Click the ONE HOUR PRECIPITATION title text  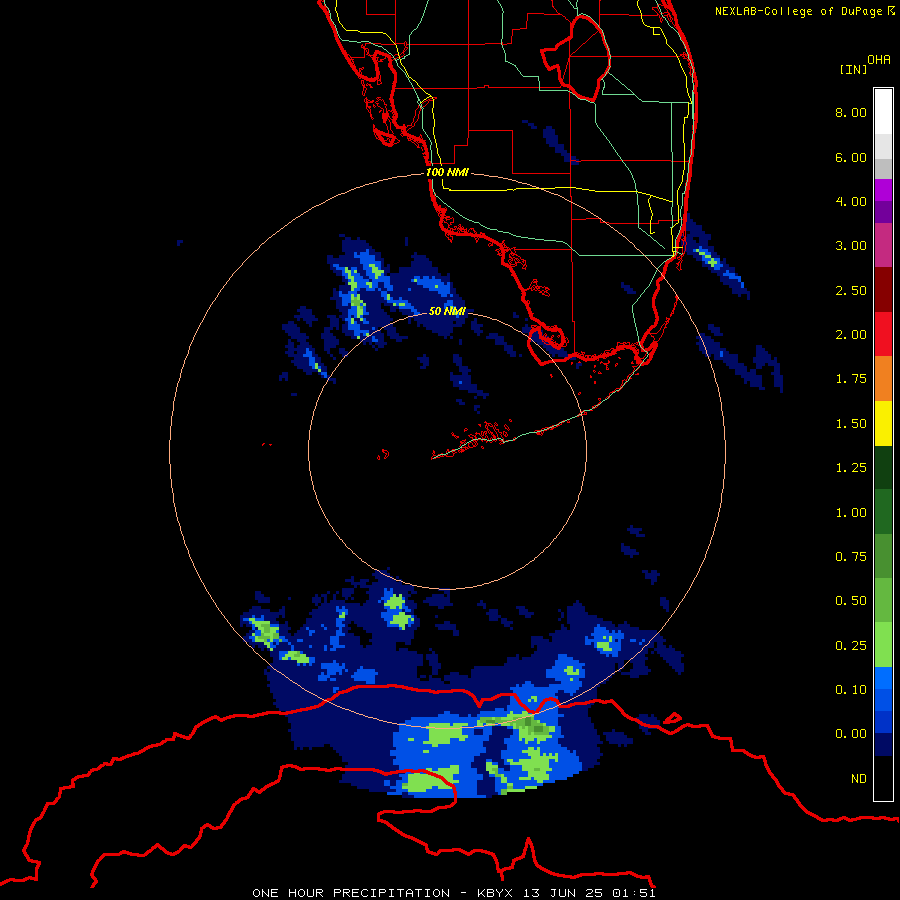[351, 893]
